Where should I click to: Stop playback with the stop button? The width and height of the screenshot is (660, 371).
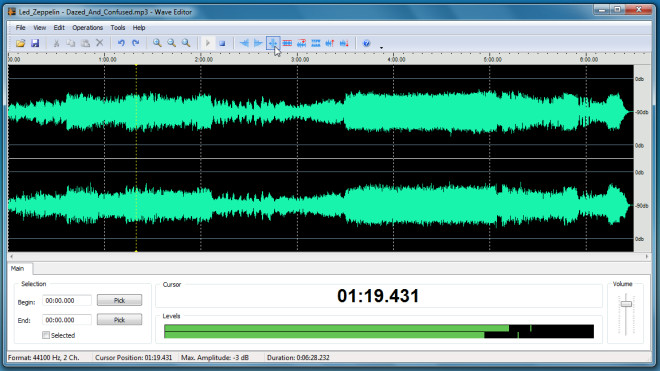pos(222,43)
